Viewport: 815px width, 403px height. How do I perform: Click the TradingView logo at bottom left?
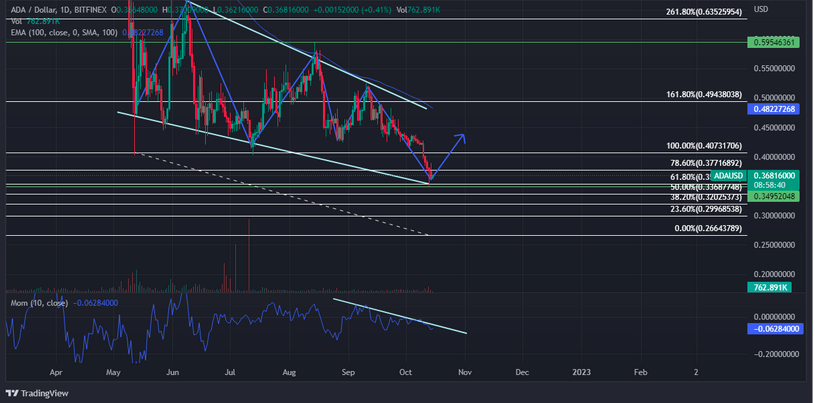tap(38, 392)
